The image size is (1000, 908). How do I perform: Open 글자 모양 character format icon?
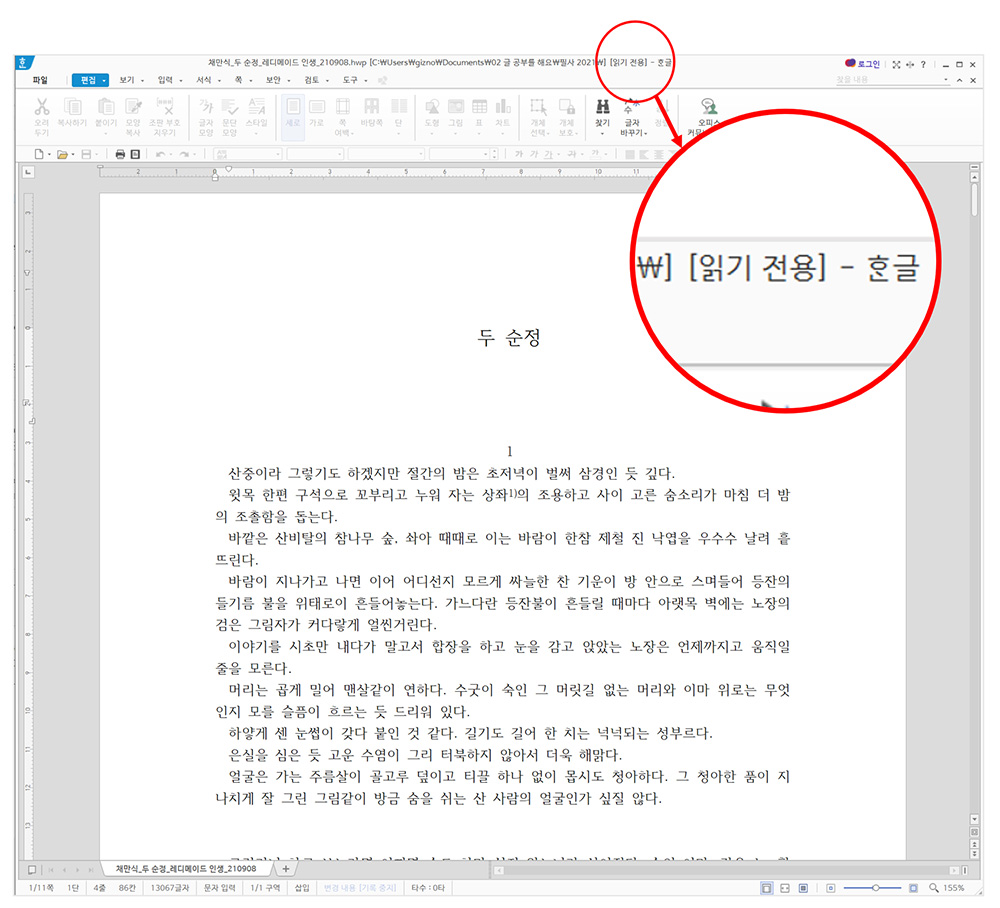206,106
